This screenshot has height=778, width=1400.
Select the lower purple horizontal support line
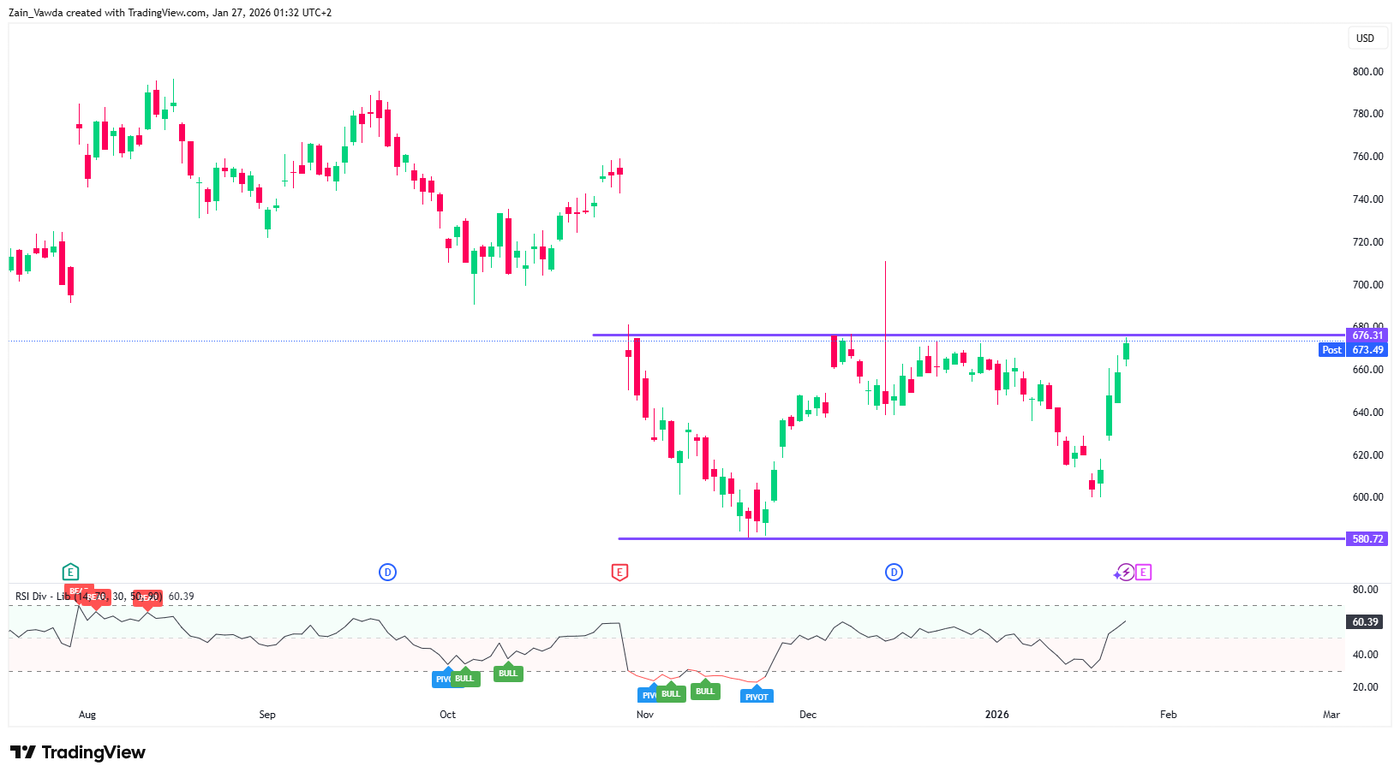[980, 539]
